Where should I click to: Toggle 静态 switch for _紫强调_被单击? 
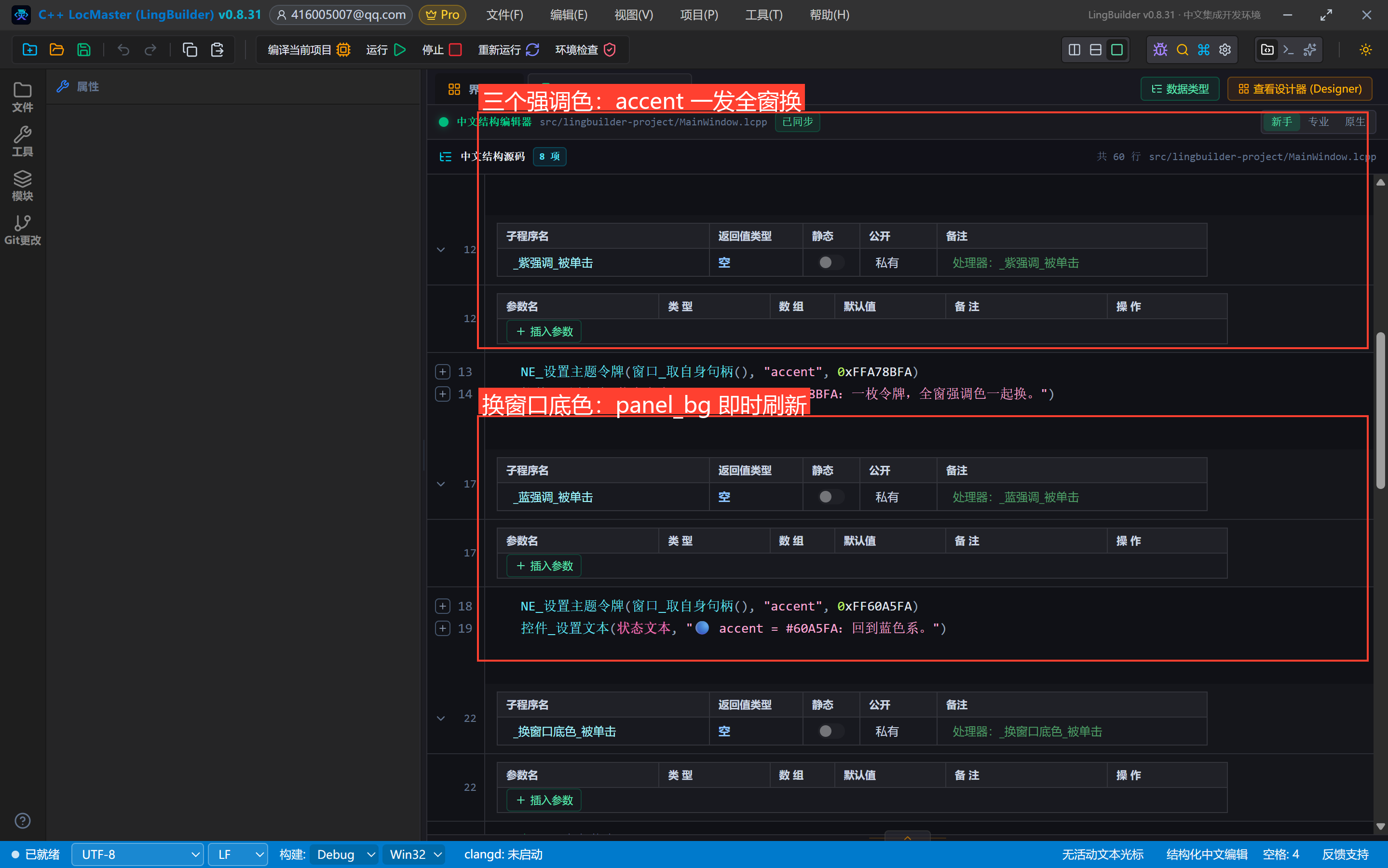pos(830,262)
